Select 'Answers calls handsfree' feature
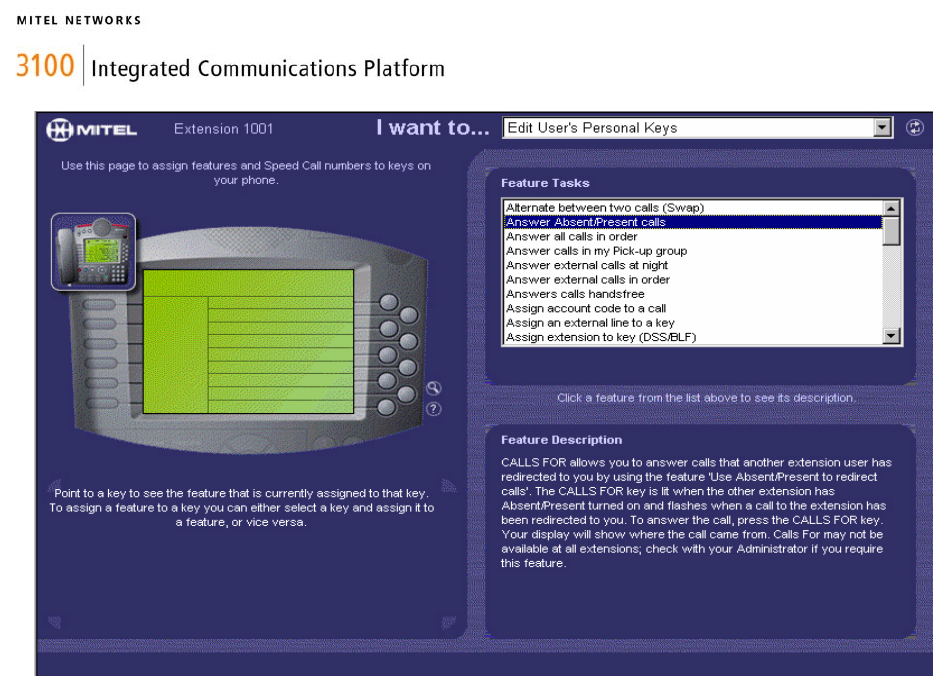 (x=693, y=293)
